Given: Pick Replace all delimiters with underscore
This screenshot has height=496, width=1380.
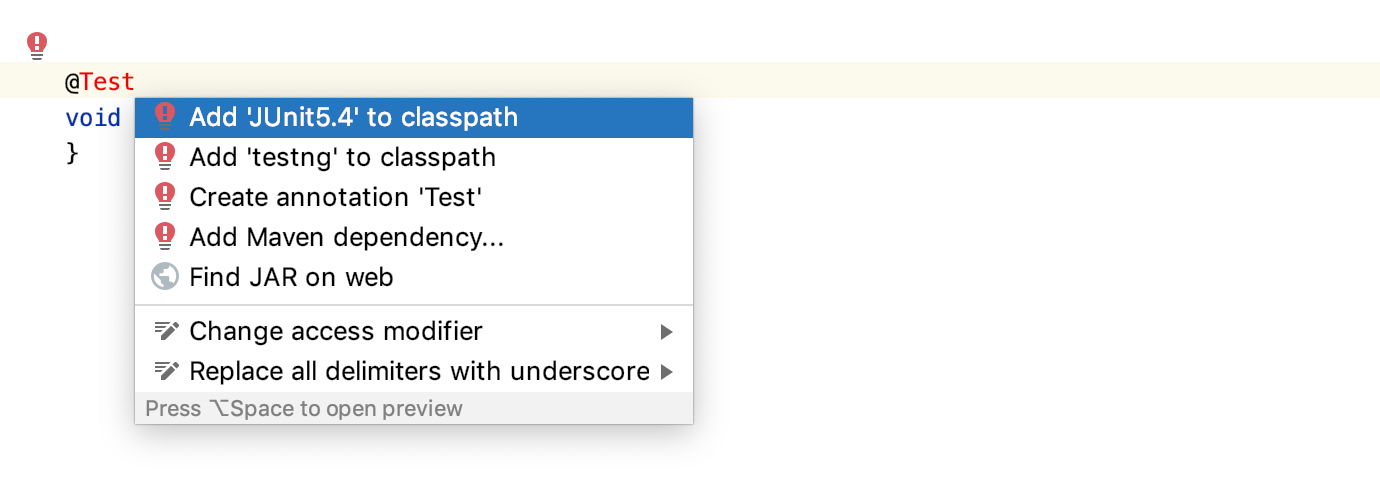Looking at the screenshot, I should point(419,371).
